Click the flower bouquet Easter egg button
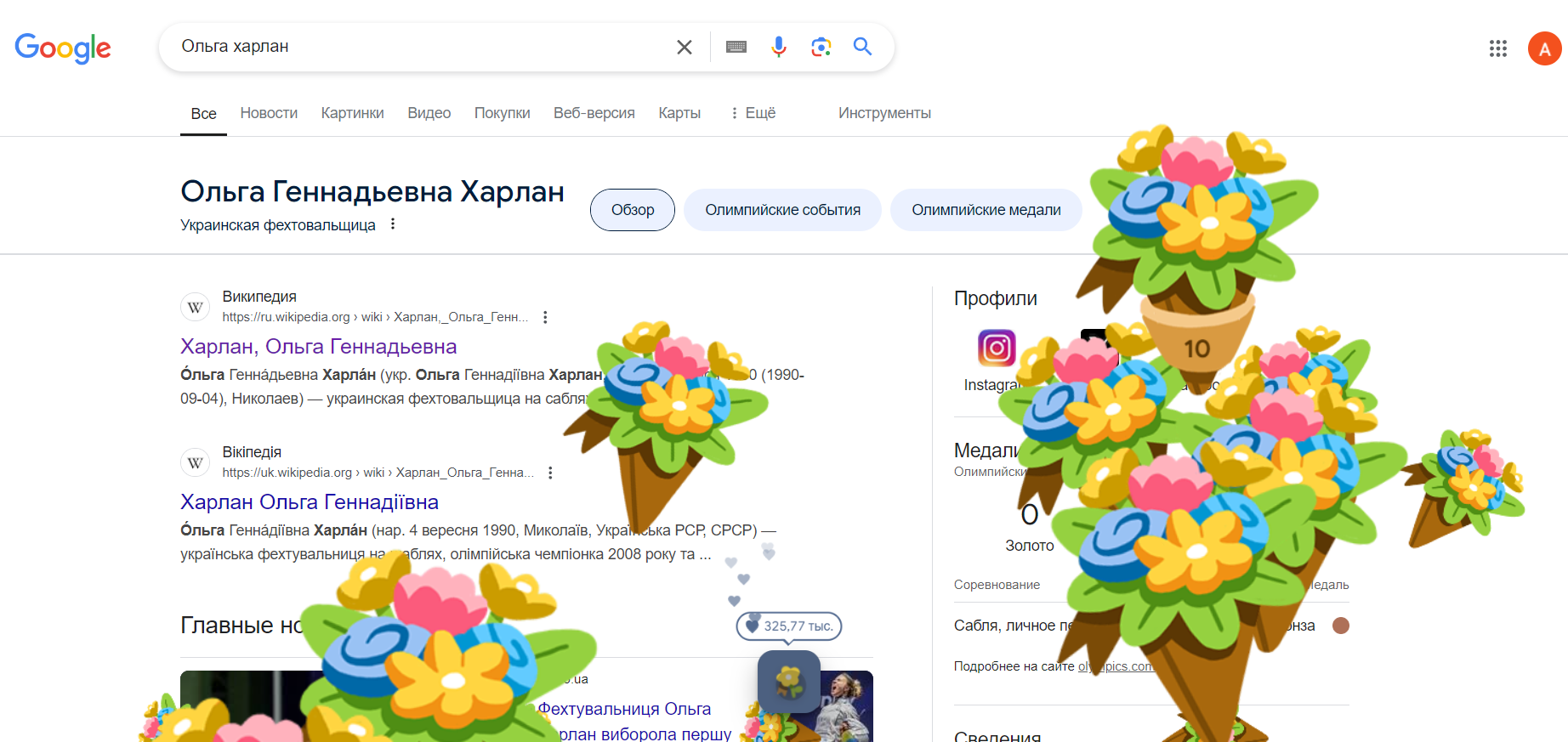 pyautogui.click(x=789, y=682)
